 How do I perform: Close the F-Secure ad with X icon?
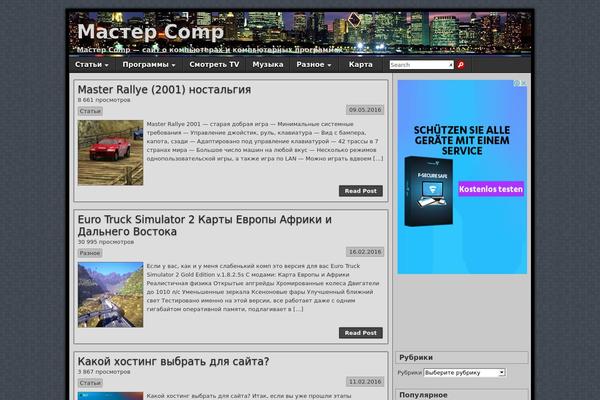coord(524,83)
